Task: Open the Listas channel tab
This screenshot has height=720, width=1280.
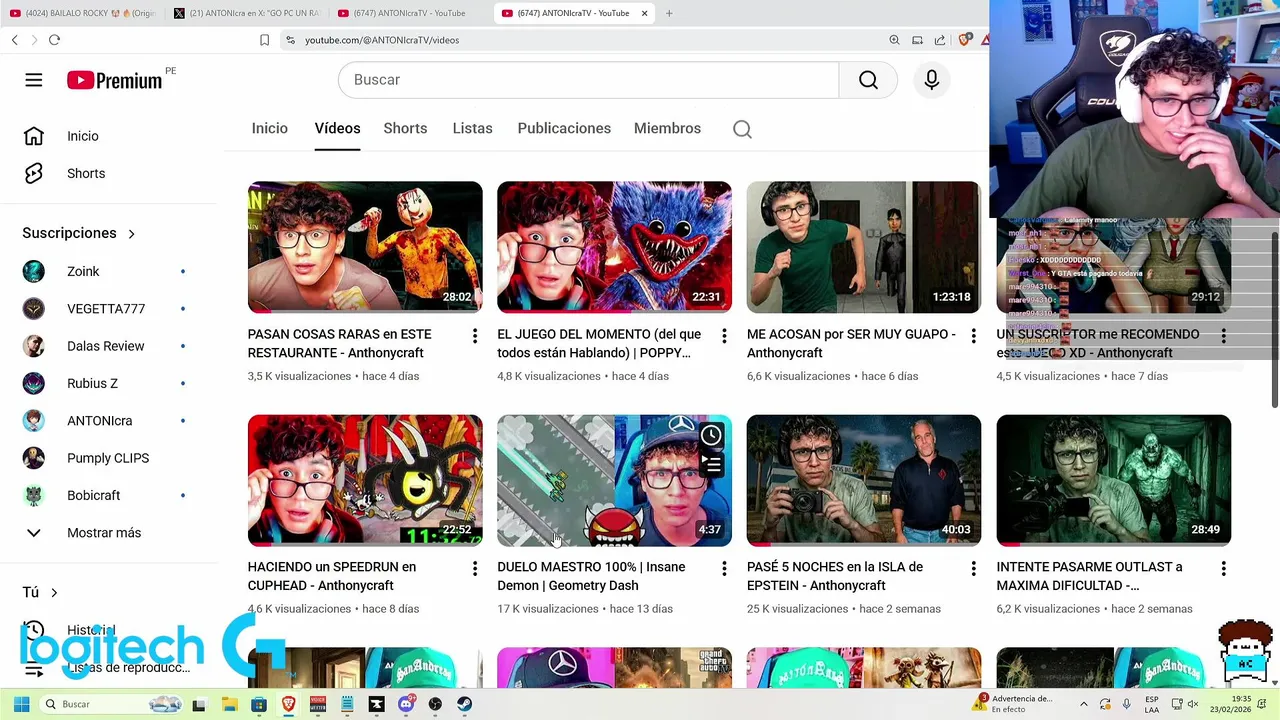Action: click(x=472, y=128)
